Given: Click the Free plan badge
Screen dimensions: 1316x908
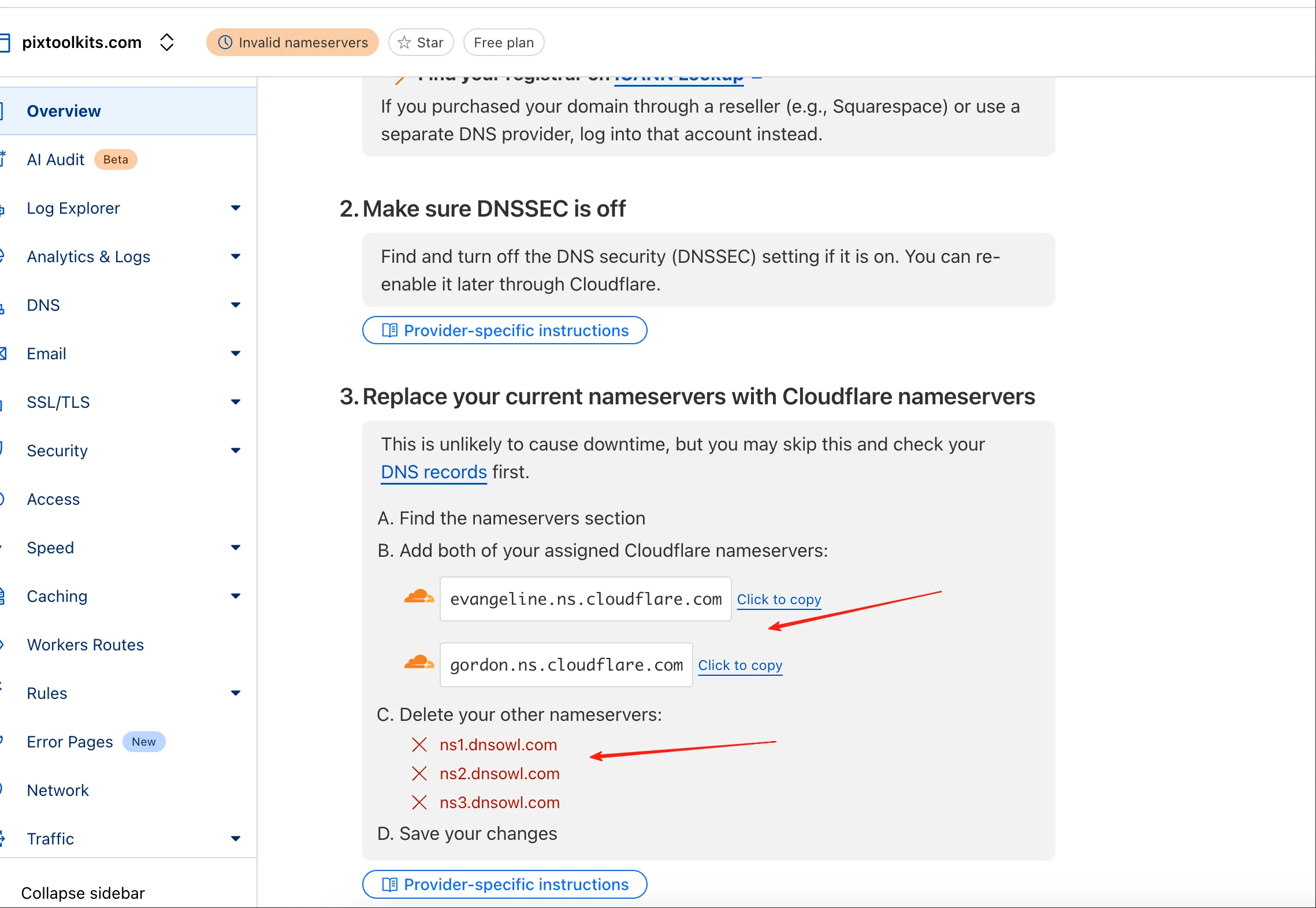Looking at the screenshot, I should (503, 42).
